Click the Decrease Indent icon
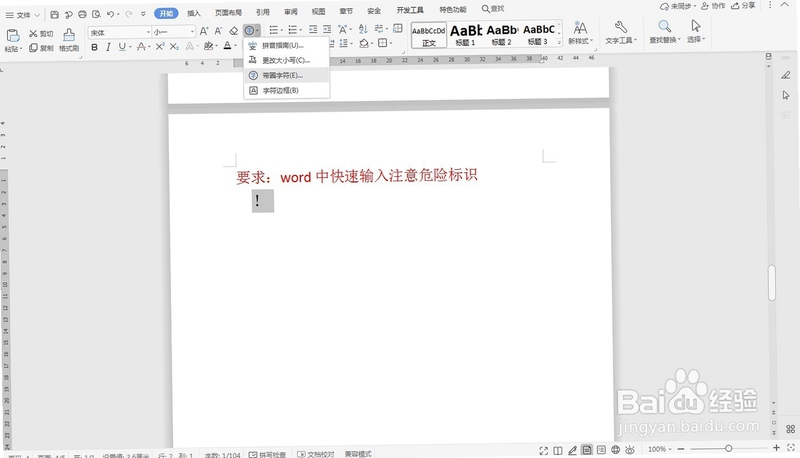The height and width of the screenshot is (458, 800). [x=313, y=30]
